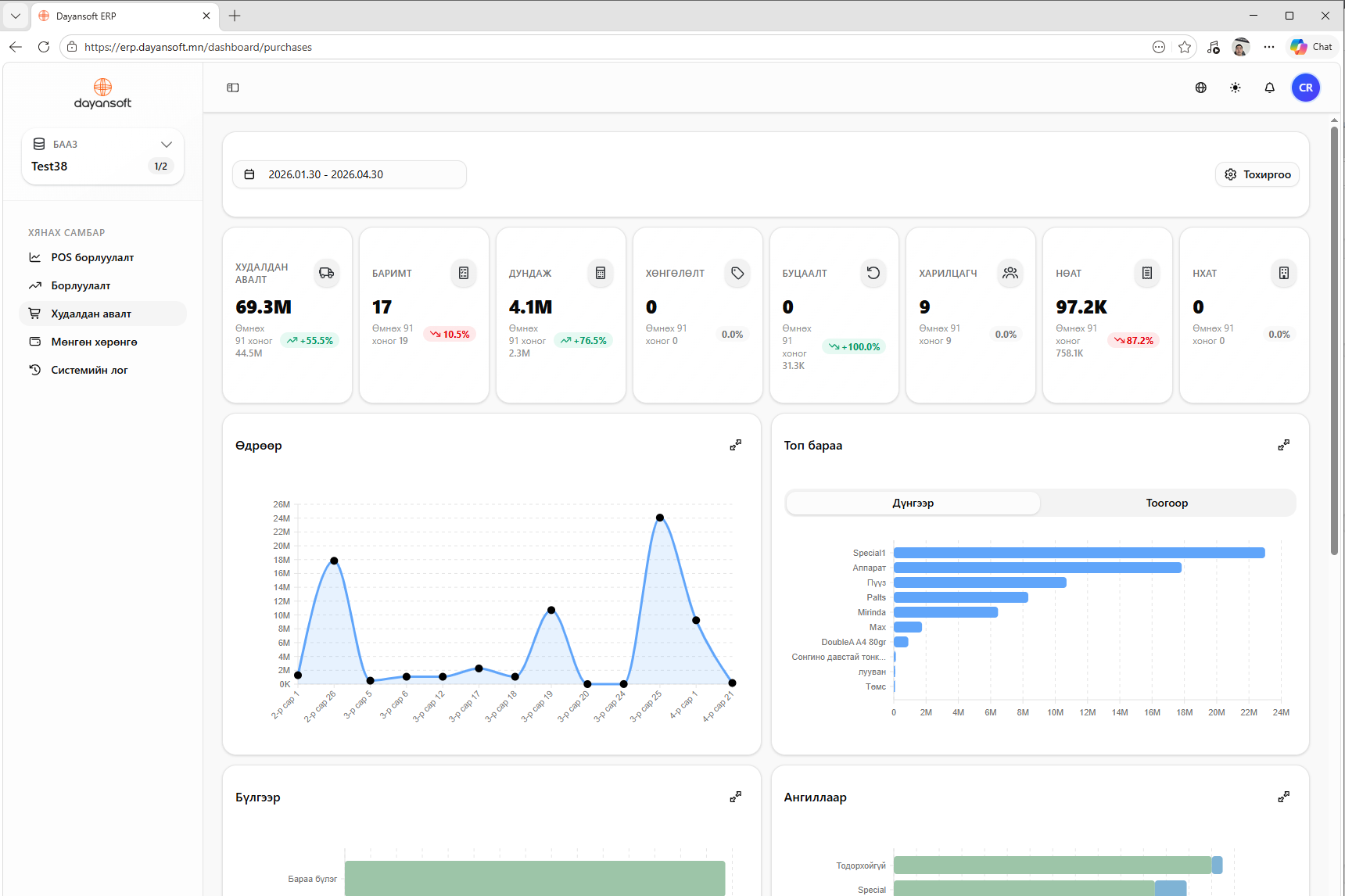Click the browser back arrow
The image size is (1345, 896).
(16, 47)
